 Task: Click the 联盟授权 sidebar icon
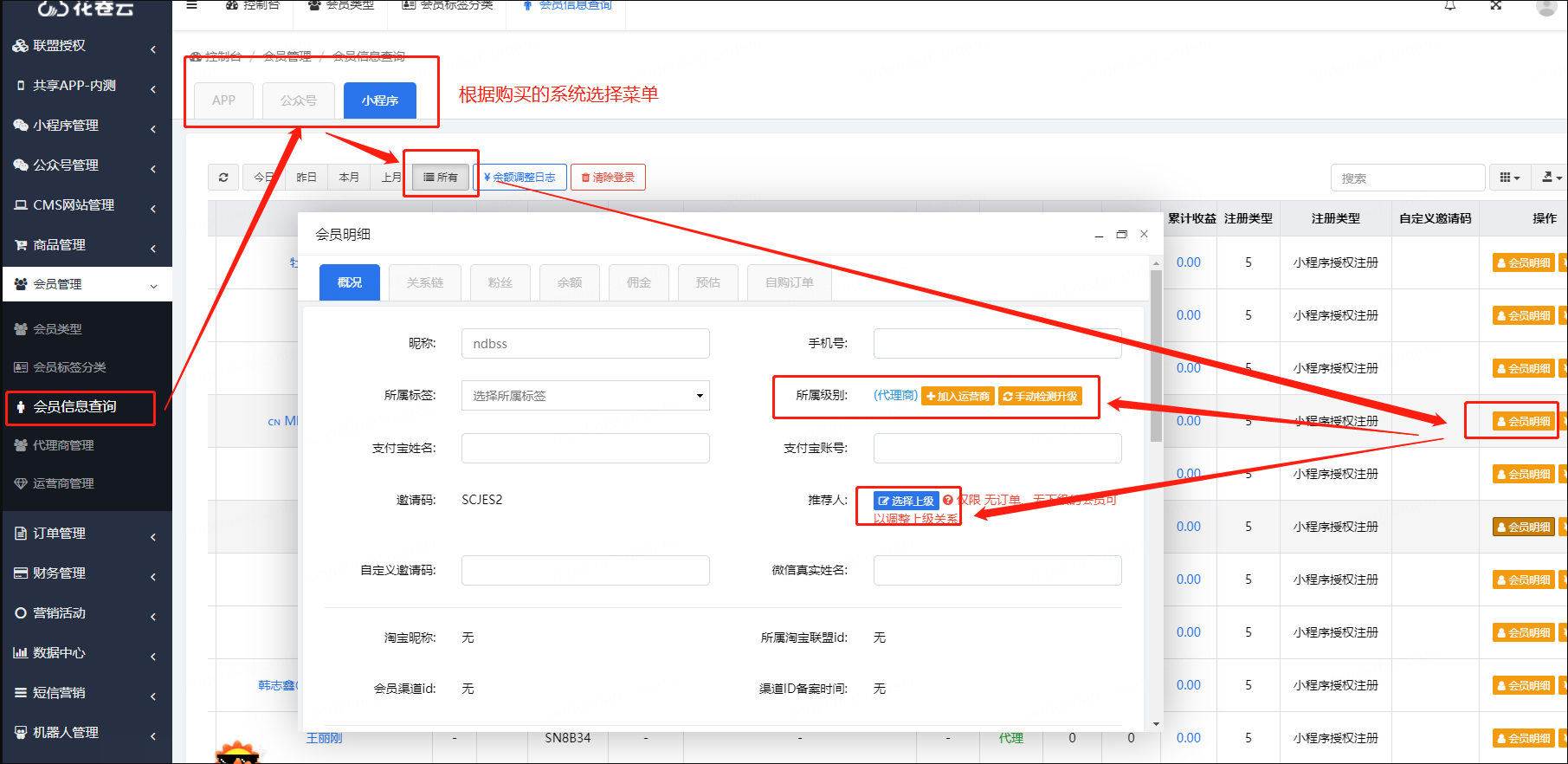pyautogui.click(x=21, y=46)
